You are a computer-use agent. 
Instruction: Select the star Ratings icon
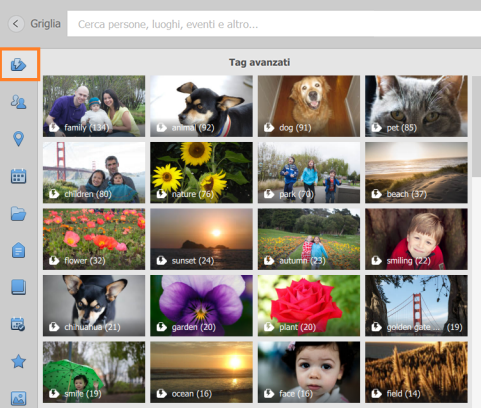[x=19, y=361]
